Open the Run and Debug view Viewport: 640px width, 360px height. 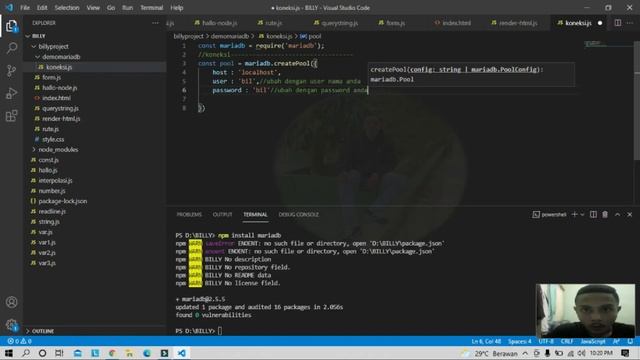click(x=11, y=93)
